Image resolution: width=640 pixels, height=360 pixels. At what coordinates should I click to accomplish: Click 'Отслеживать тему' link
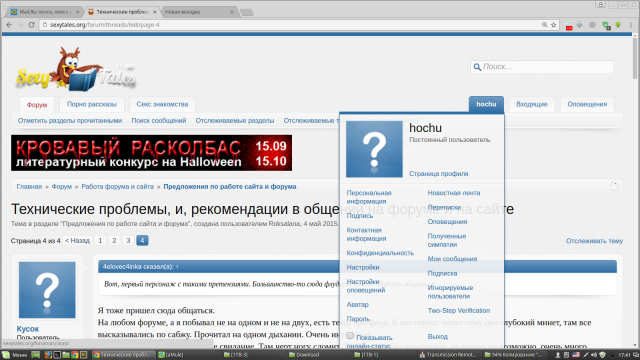594,241
